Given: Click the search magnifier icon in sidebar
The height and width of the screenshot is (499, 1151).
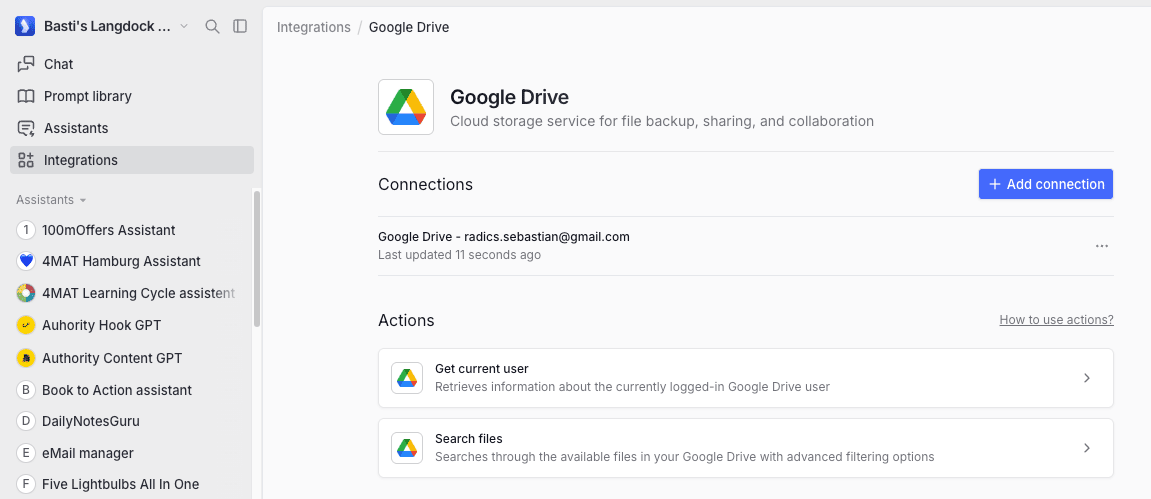Looking at the screenshot, I should point(212,26).
